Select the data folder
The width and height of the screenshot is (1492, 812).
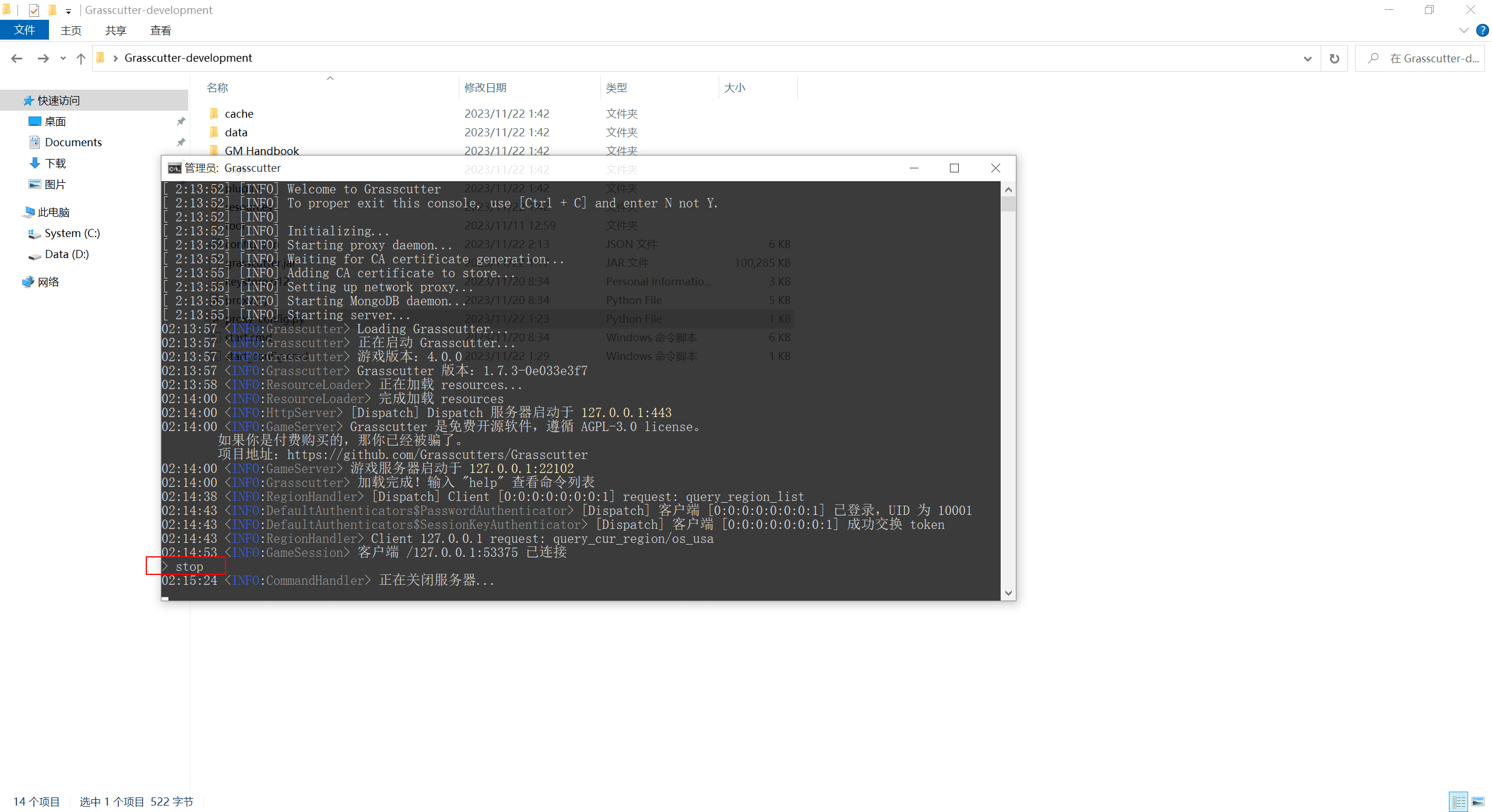pyautogui.click(x=236, y=132)
